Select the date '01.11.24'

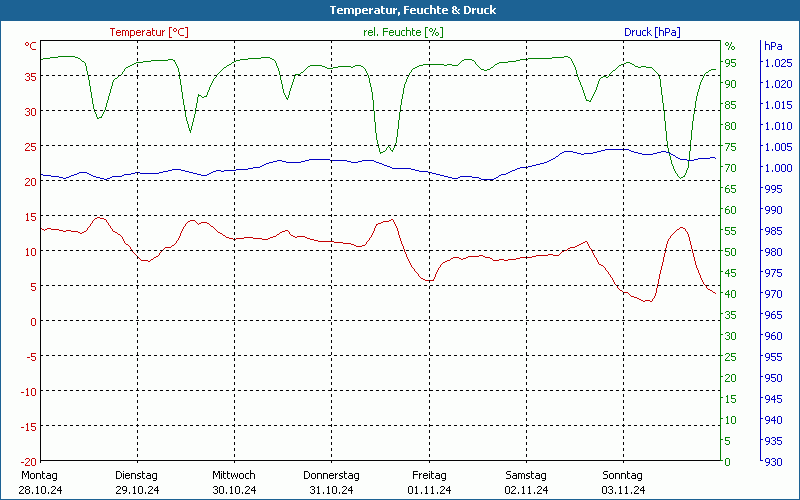click(x=429, y=490)
